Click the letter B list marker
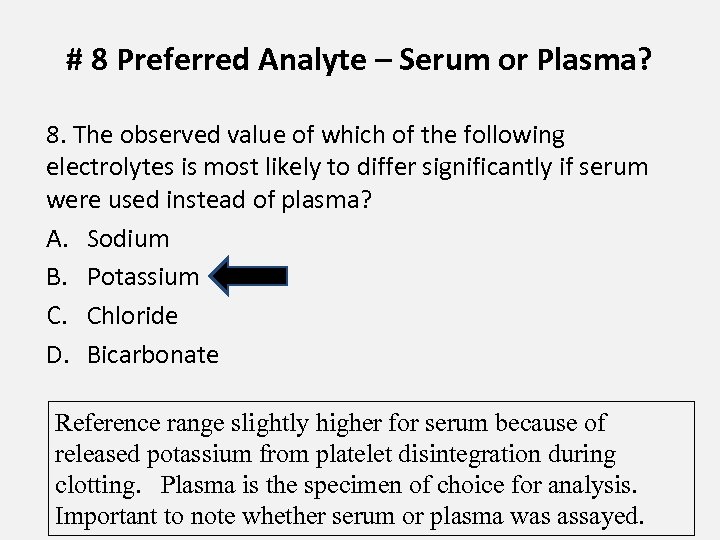720x540 pixels. (x=55, y=277)
